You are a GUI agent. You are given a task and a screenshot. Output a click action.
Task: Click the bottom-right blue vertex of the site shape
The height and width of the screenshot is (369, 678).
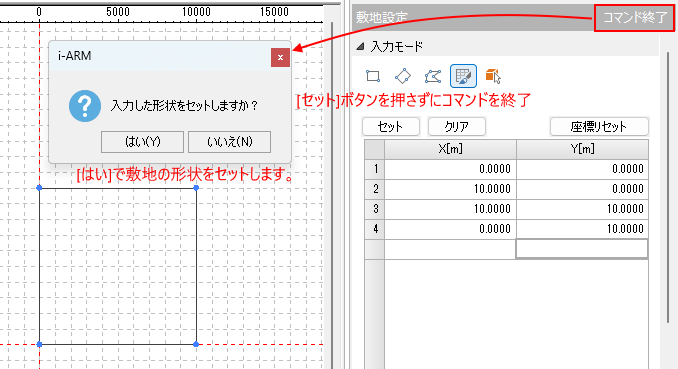pyautogui.click(x=196, y=344)
